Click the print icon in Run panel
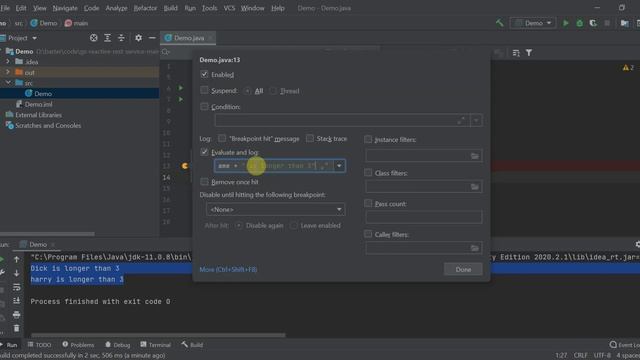This screenshot has height=360, width=640. (x=16, y=315)
